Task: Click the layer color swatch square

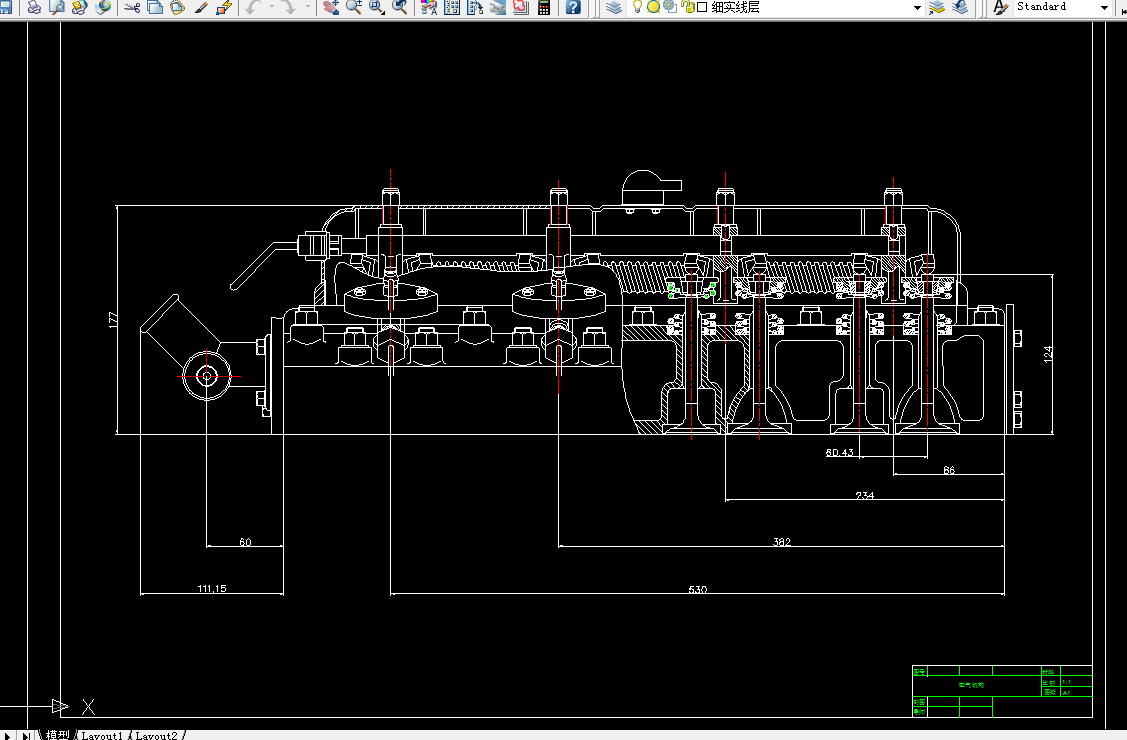Action: tap(702, 7)
